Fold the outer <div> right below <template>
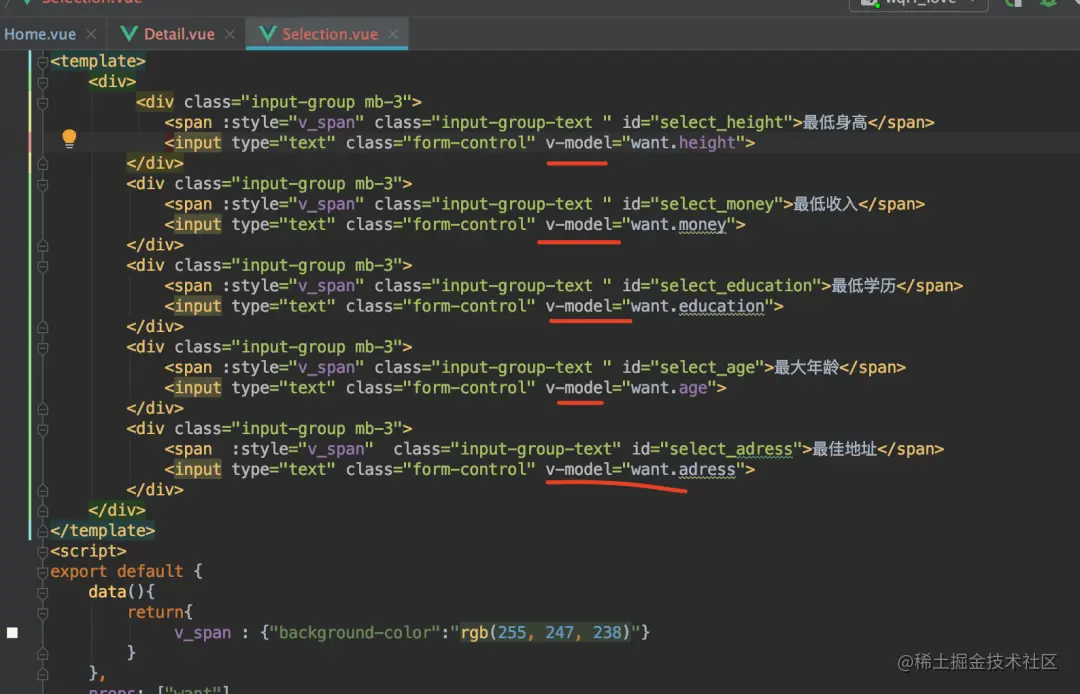Image resolution: width=1080 pixels, height=694 pixels. click(43, 83)
